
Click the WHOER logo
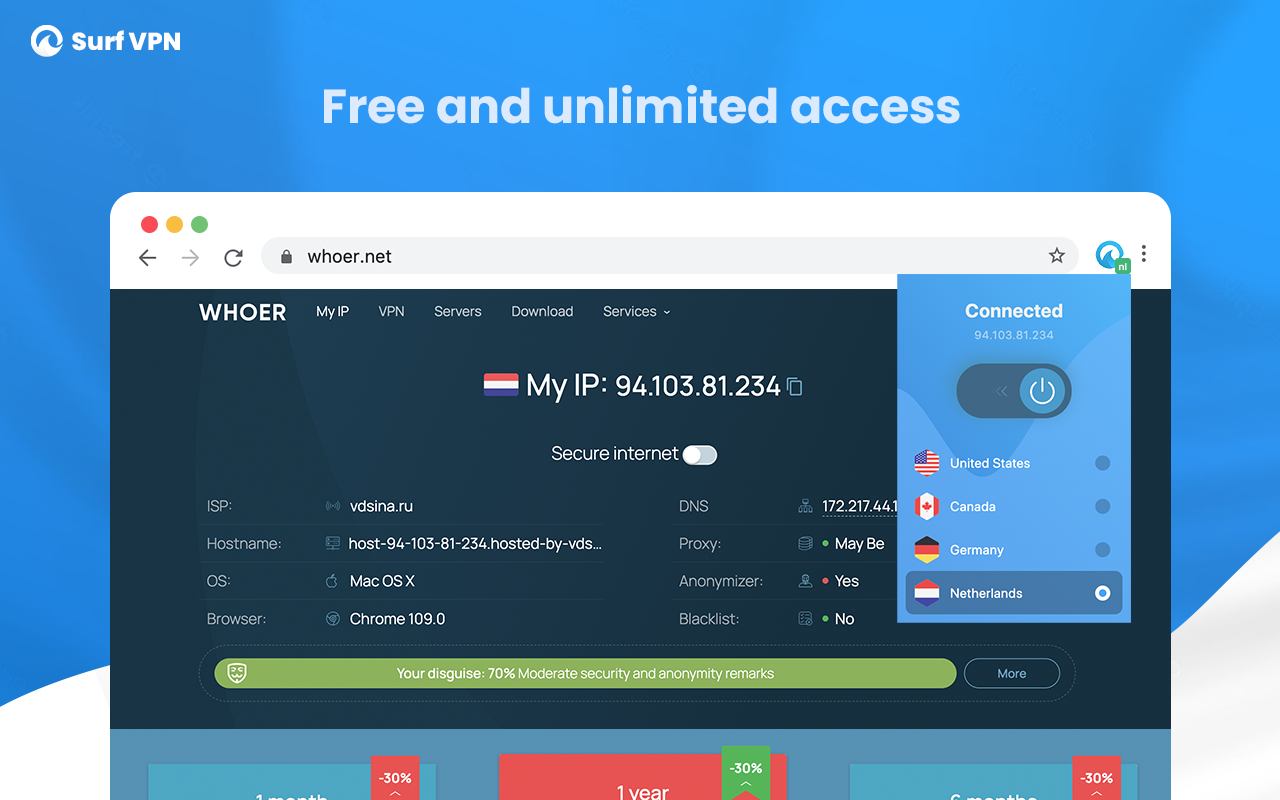(x=243, y=312)
